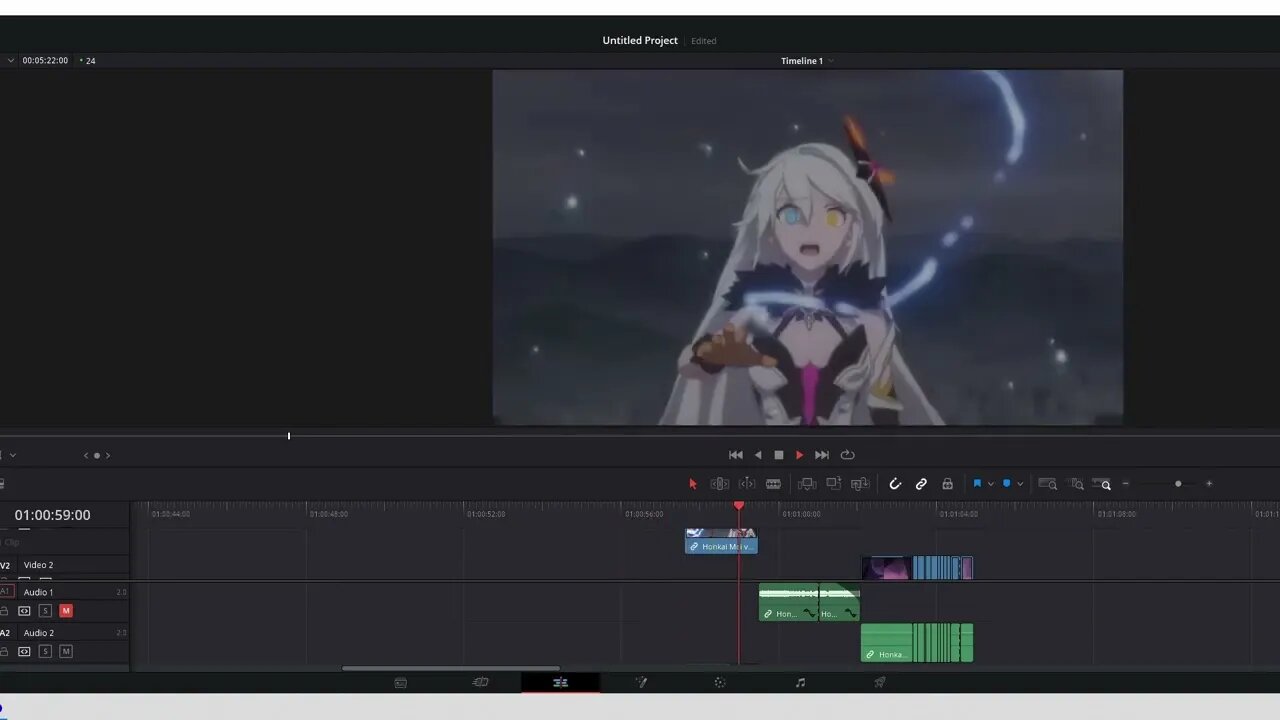Click the A1 track destination control
The image size is (1280, 720).
[x=5, y=592]
